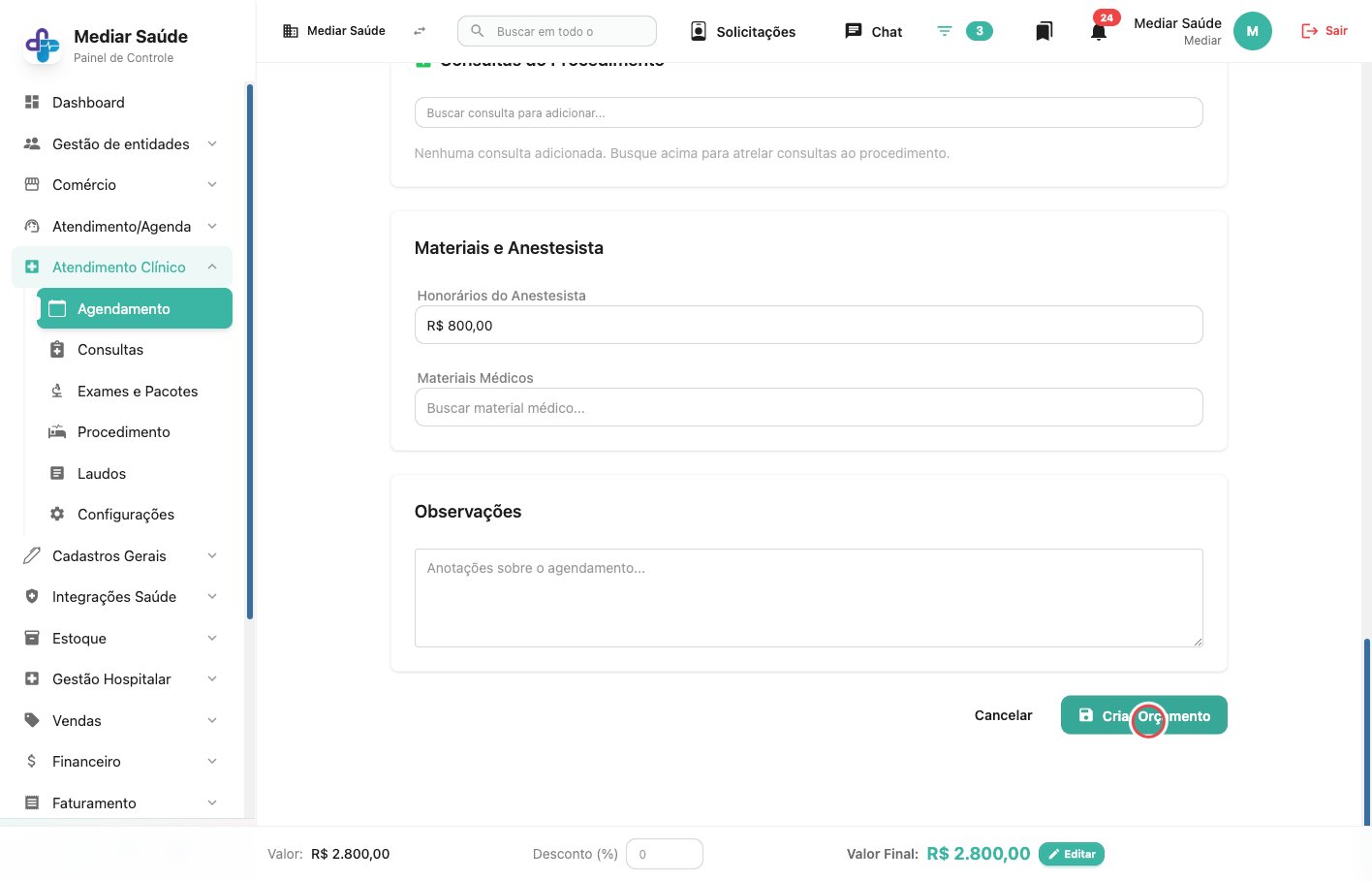The image size is (1372, 881).
Task: Open Chat from the top bar
Action: 874,31
